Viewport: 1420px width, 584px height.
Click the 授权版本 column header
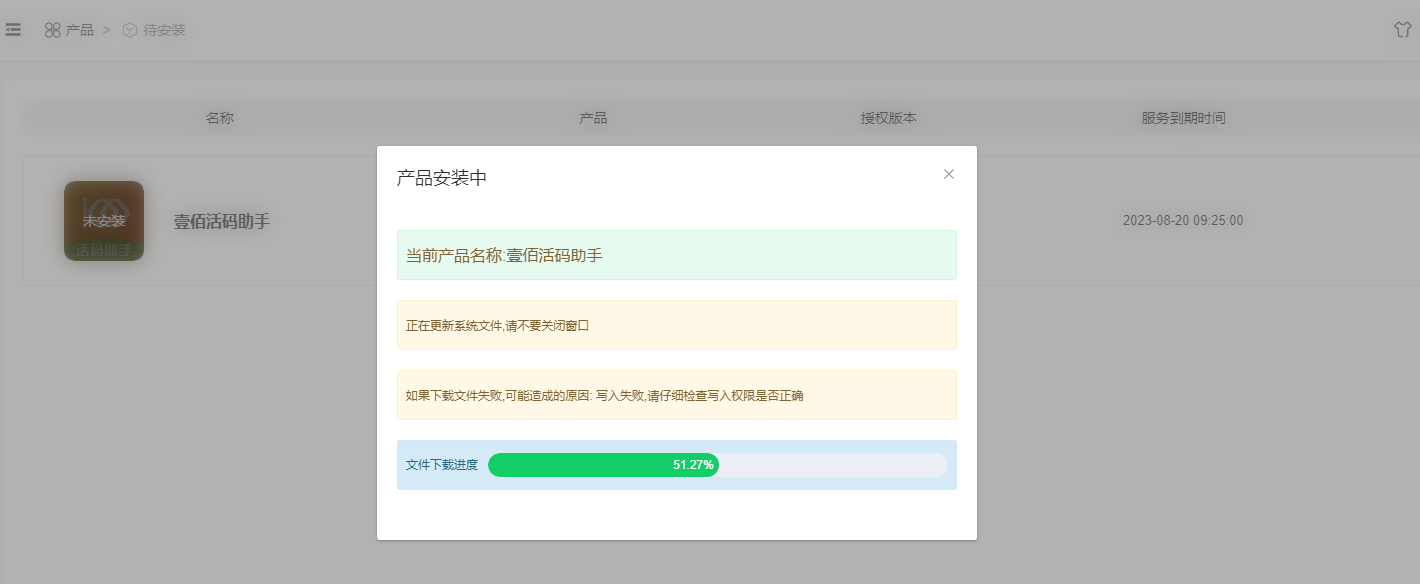click(x=889, y=118)
